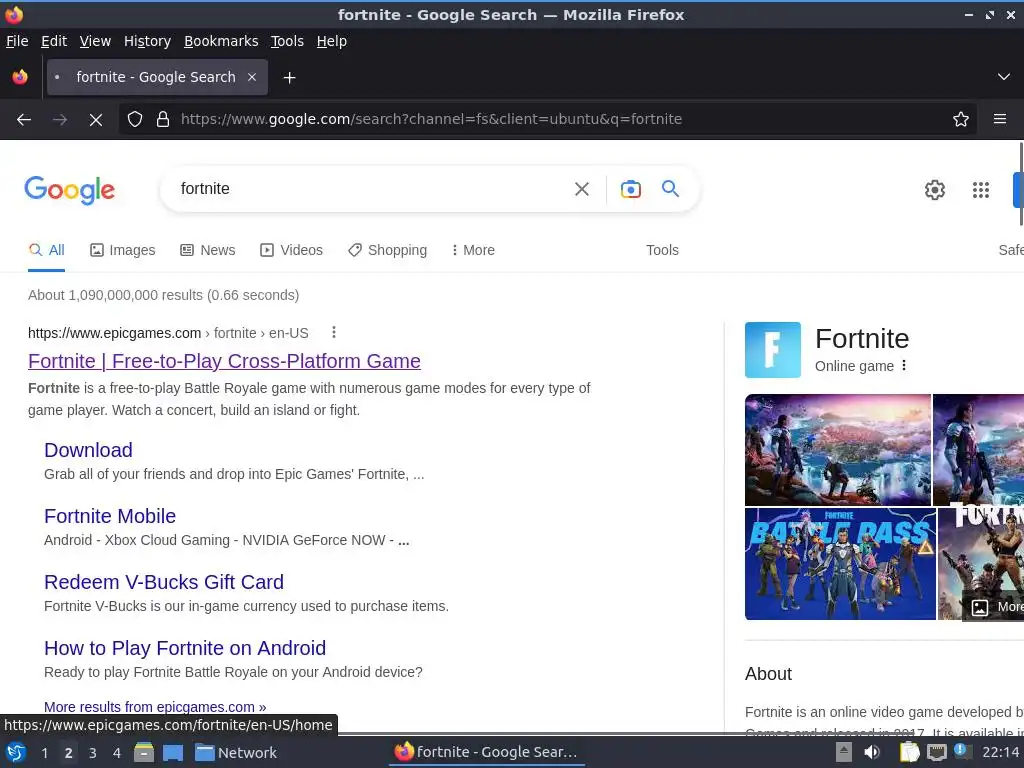Switch to the Shopping results tab
1024x768 pixels.
tap(387, 250)
